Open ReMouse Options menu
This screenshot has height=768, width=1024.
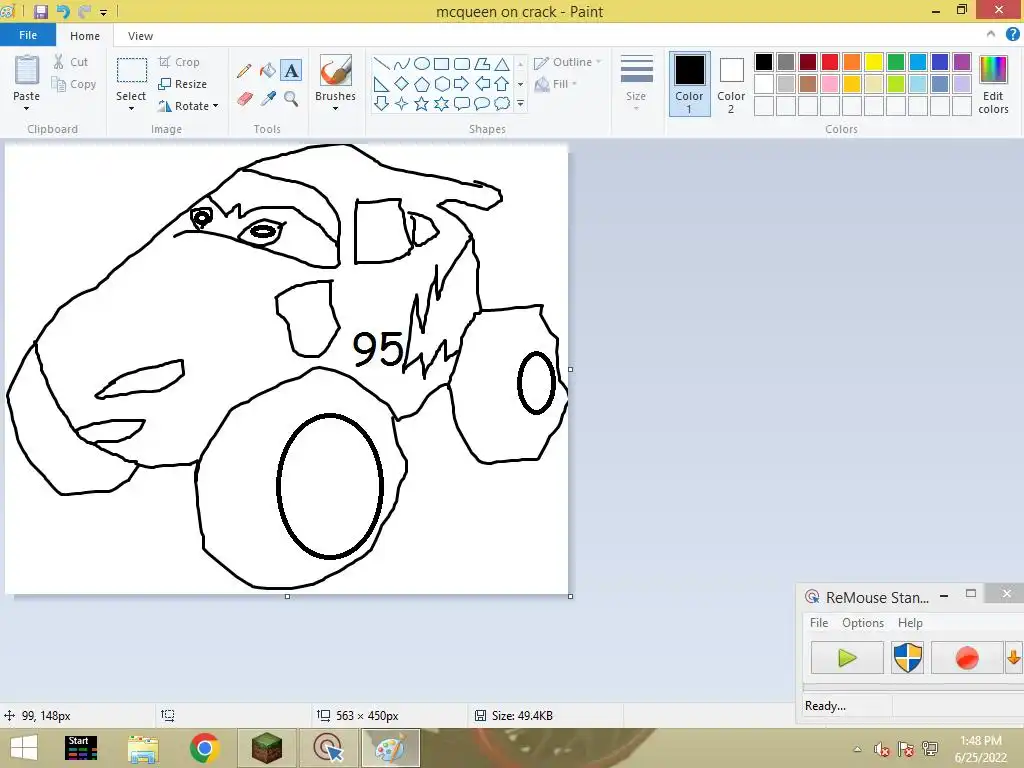tap(863, 623)
